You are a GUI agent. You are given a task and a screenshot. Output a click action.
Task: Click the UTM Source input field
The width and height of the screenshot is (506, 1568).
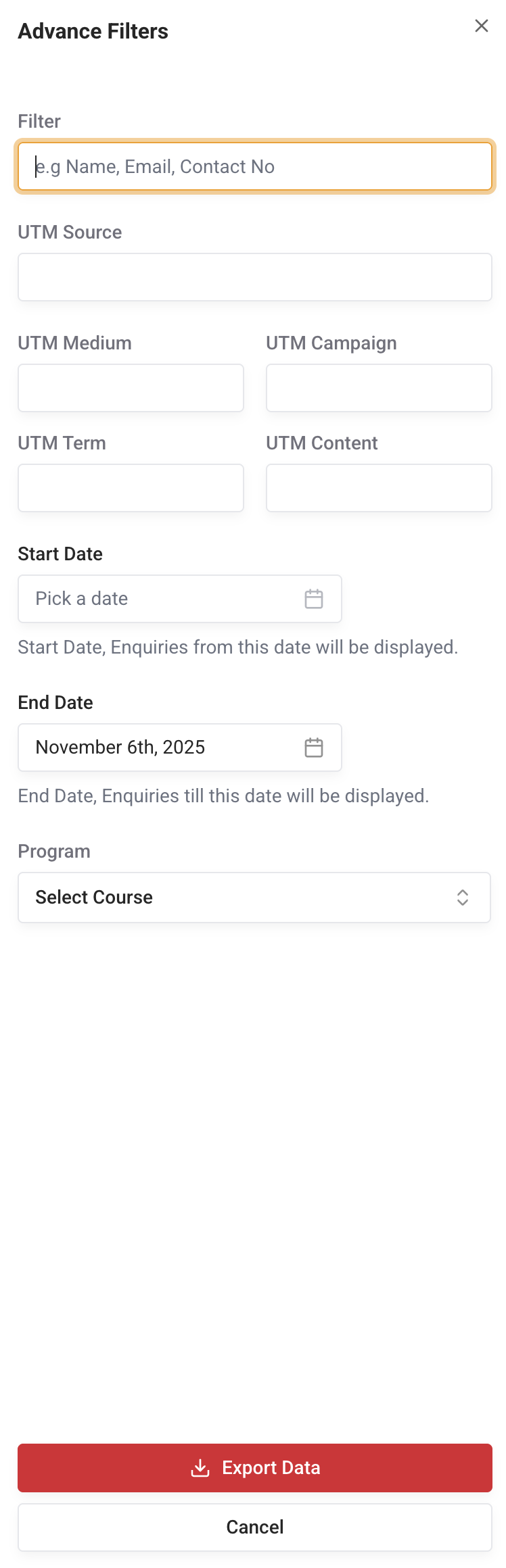pyautogui.click(x=254, y=277)
